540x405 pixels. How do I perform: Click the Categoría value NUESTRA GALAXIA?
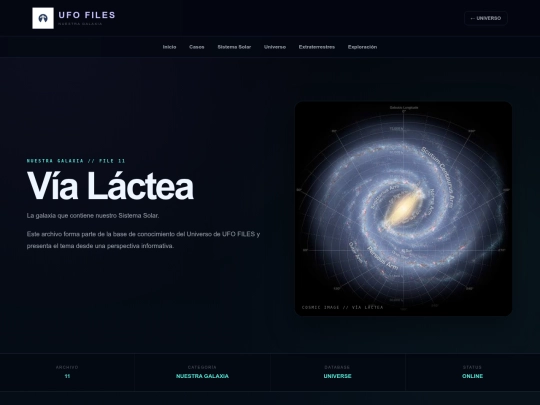point(202,376)
